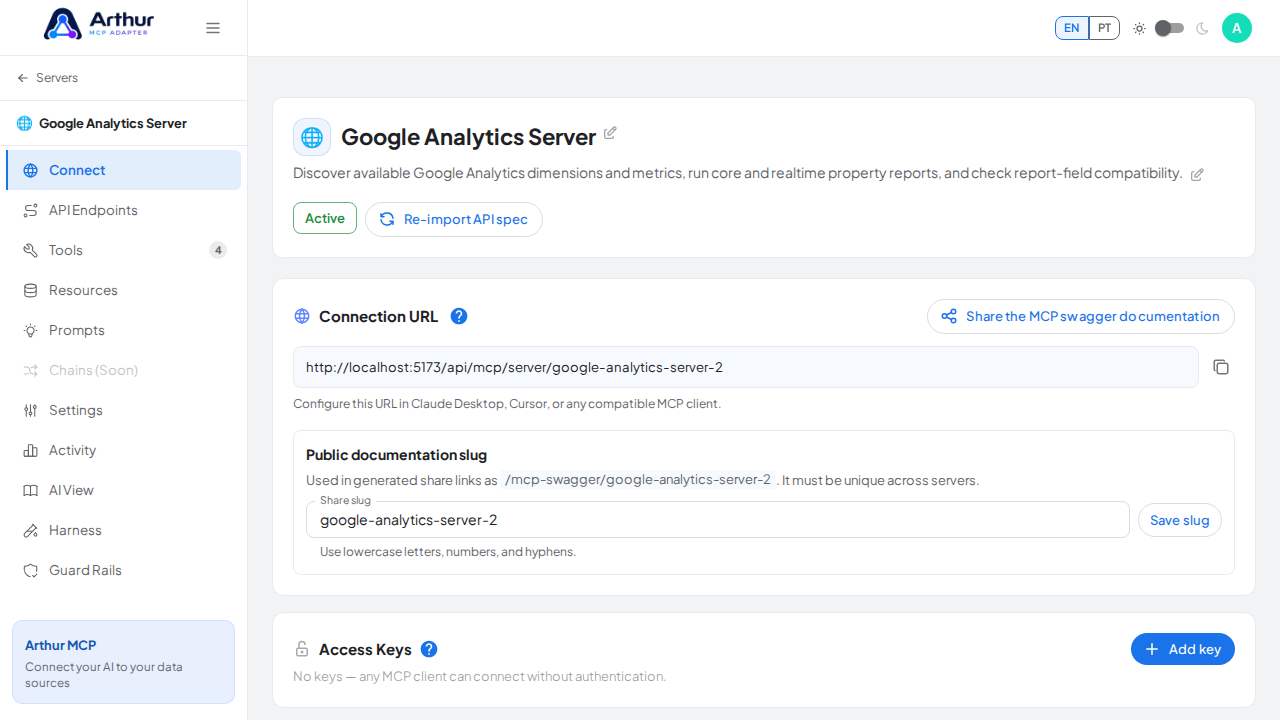Click the Access Keys heading
This screenshot has width=1280, height=720.
coord(365,650)
